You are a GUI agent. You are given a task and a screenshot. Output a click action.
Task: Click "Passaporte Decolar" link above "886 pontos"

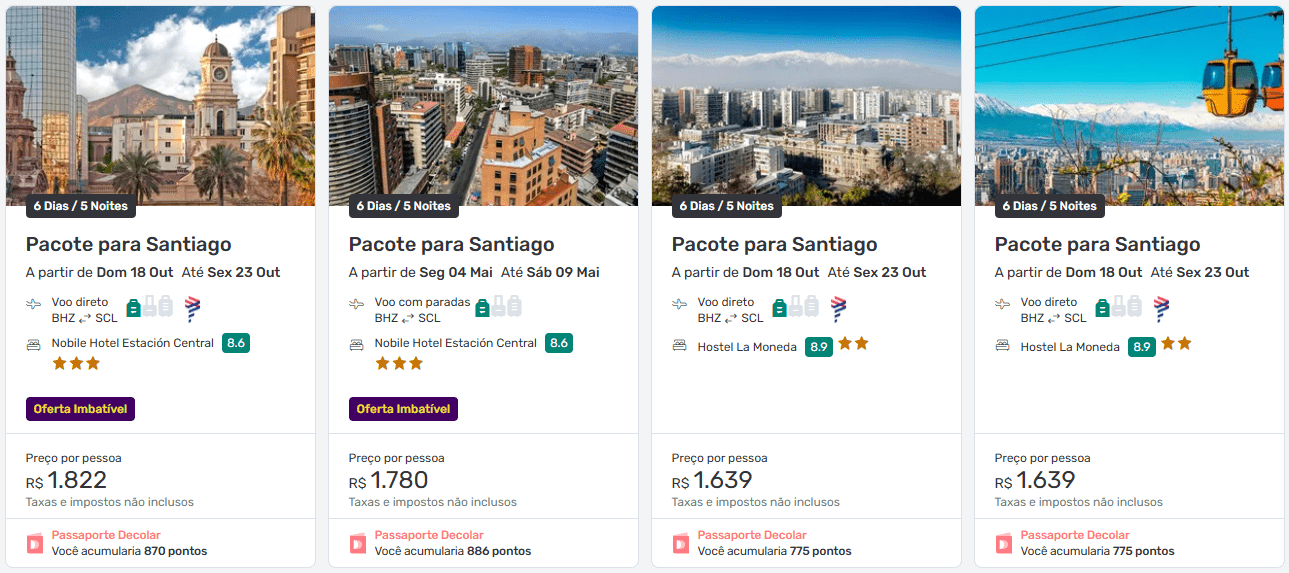[x=429, y=535]
